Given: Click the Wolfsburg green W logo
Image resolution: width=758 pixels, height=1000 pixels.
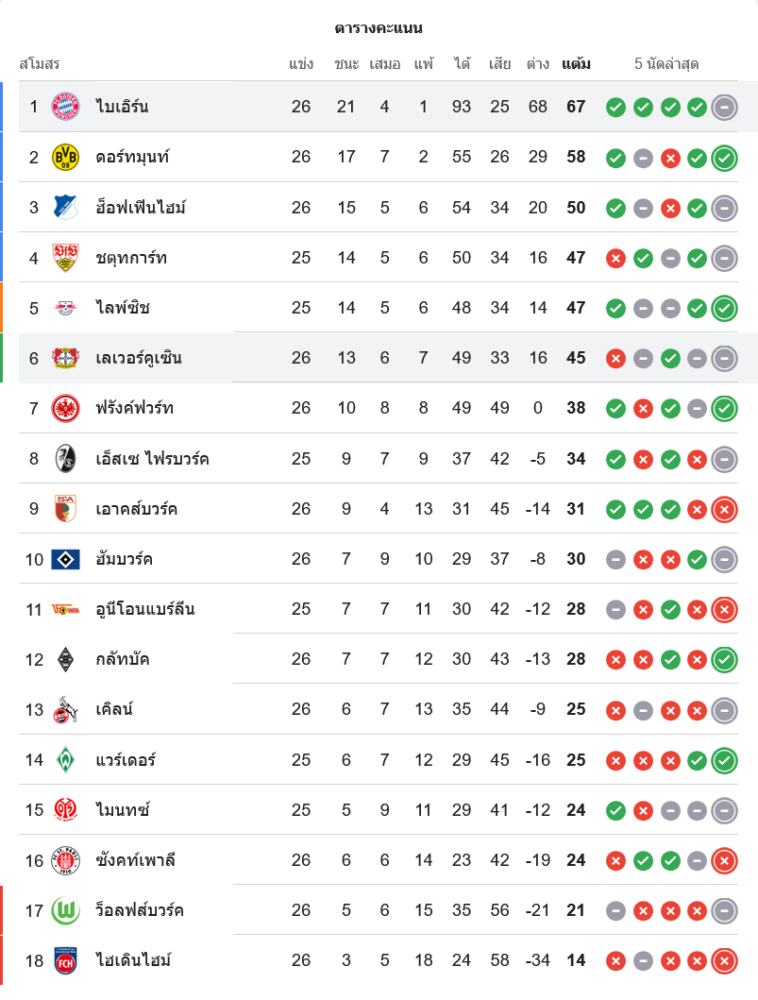Looking at the screenshot, I should [66, 910].
